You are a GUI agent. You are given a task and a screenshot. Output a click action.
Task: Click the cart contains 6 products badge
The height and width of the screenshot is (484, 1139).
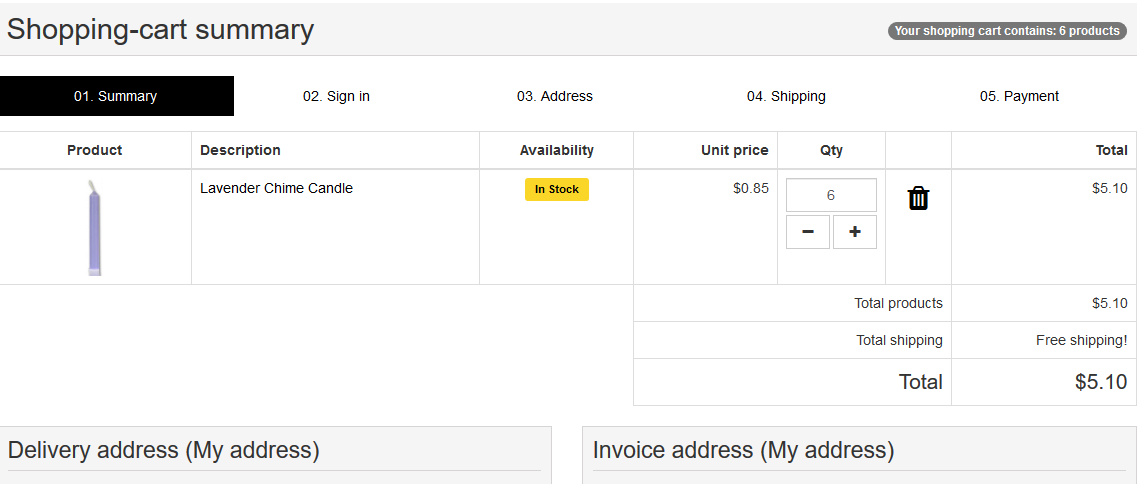click(1006, 31)
